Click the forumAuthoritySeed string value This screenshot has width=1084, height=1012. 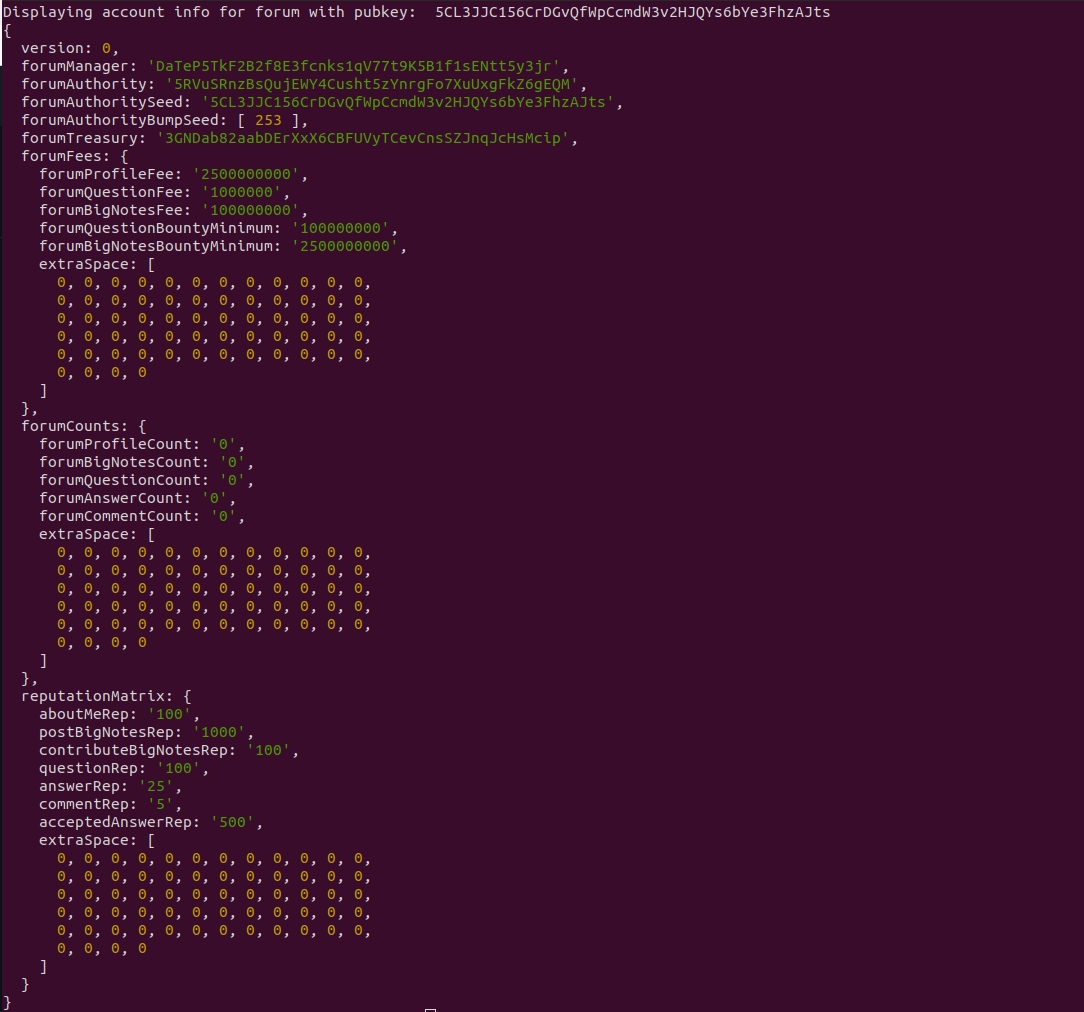tap(412, 102)
